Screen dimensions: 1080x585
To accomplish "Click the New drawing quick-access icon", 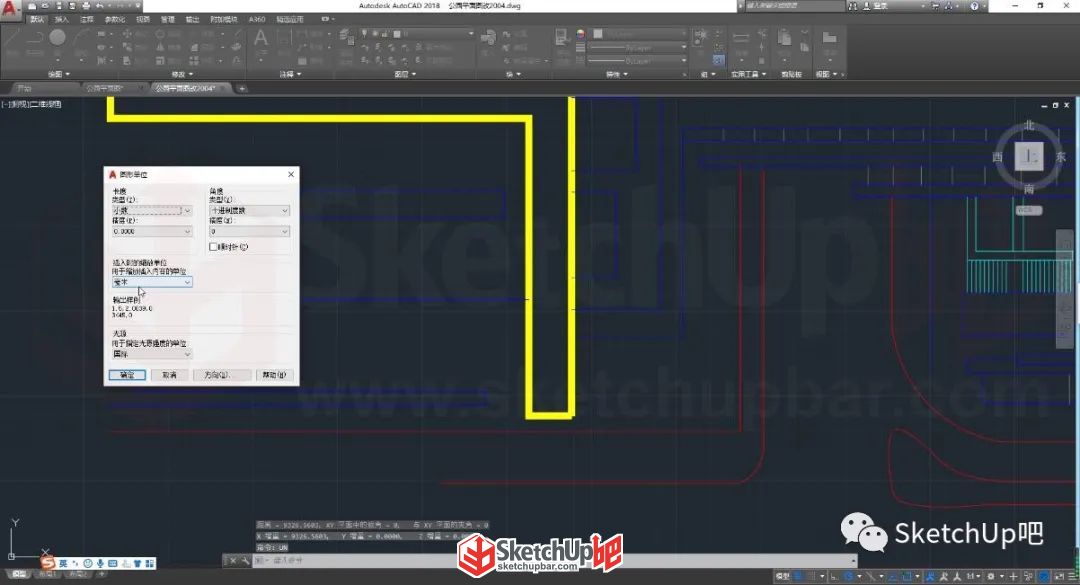I will (32, 6).
